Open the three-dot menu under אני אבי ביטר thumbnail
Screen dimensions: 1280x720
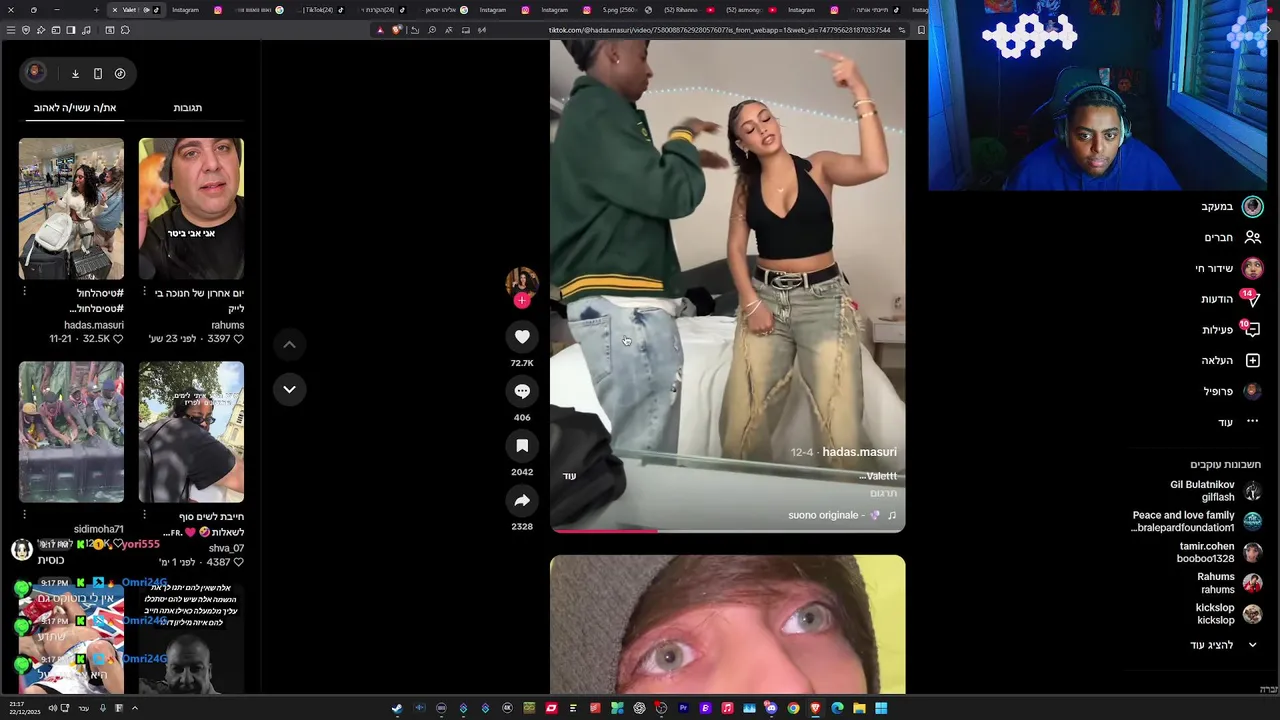click(144, 291)
